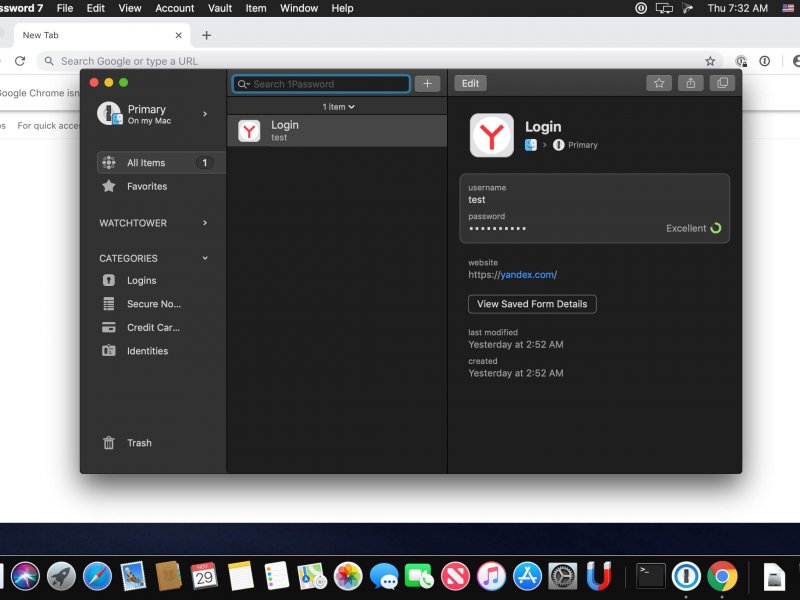800x600 pixels.
Task: Open Siri from the dock
Action: (25, 576)
